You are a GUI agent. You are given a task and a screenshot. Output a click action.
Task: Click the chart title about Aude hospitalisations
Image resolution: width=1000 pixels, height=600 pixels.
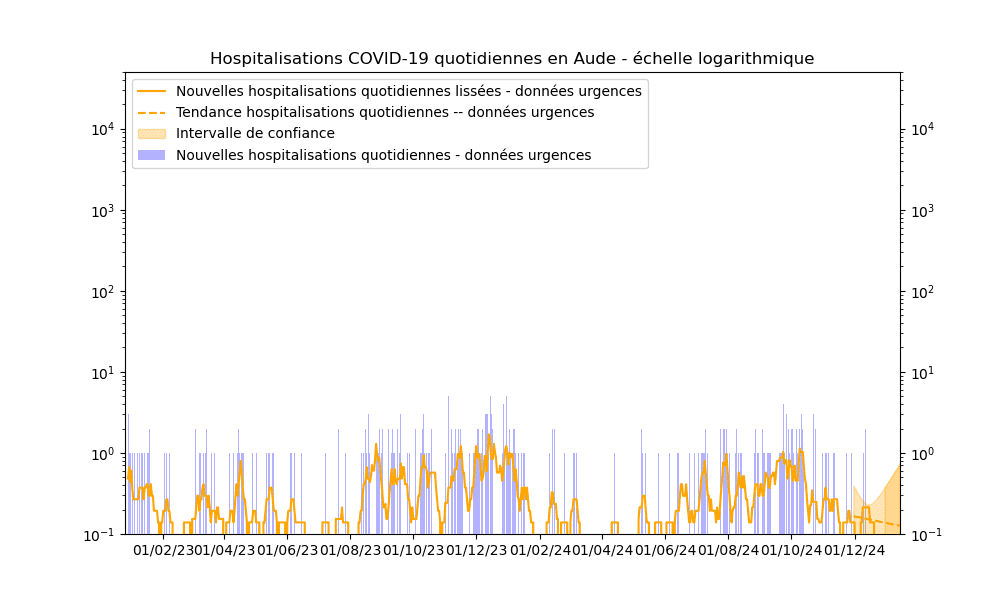pyautogui.click(x=512, y=59)
